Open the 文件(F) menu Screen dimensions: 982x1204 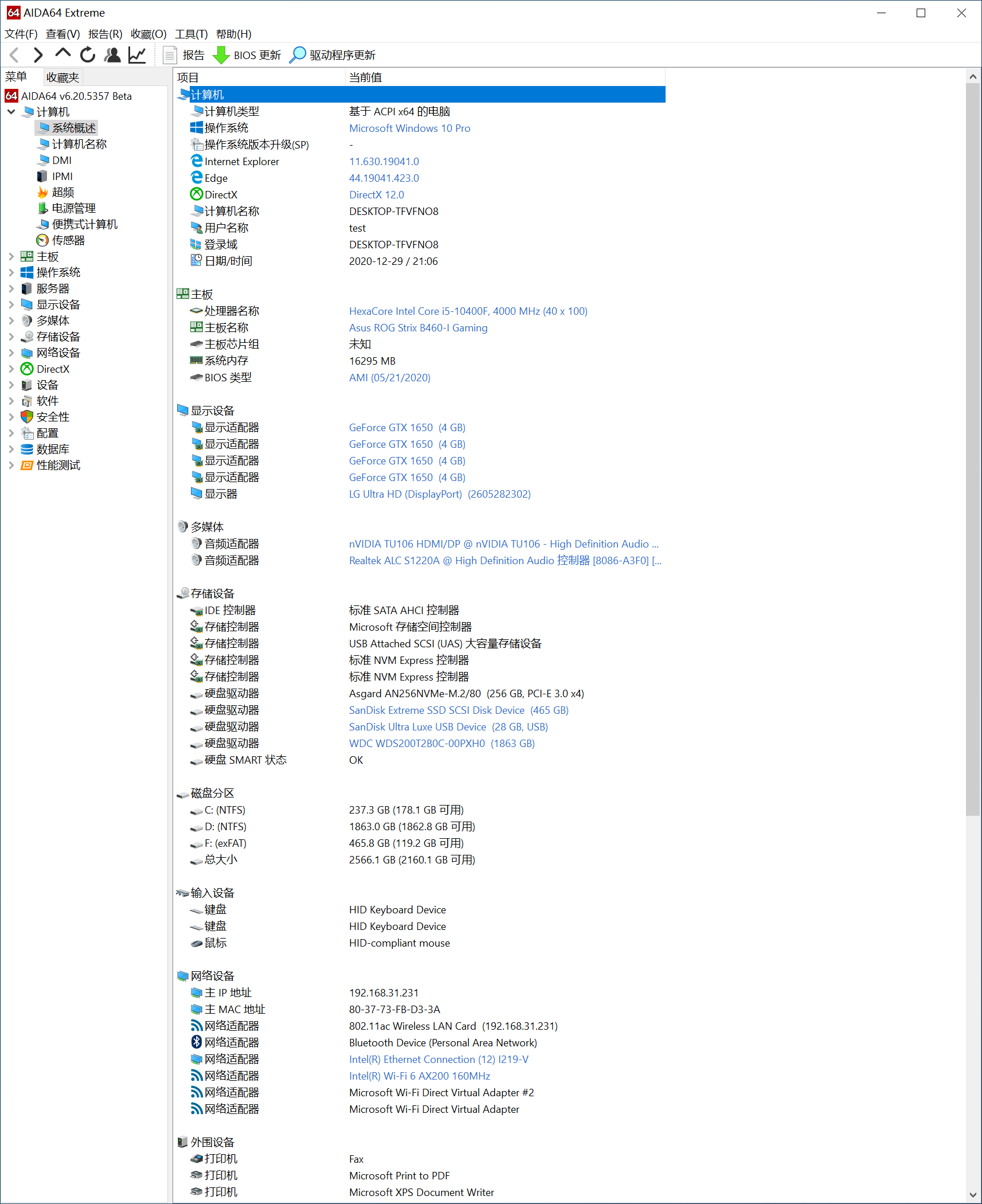coord(21,34)
